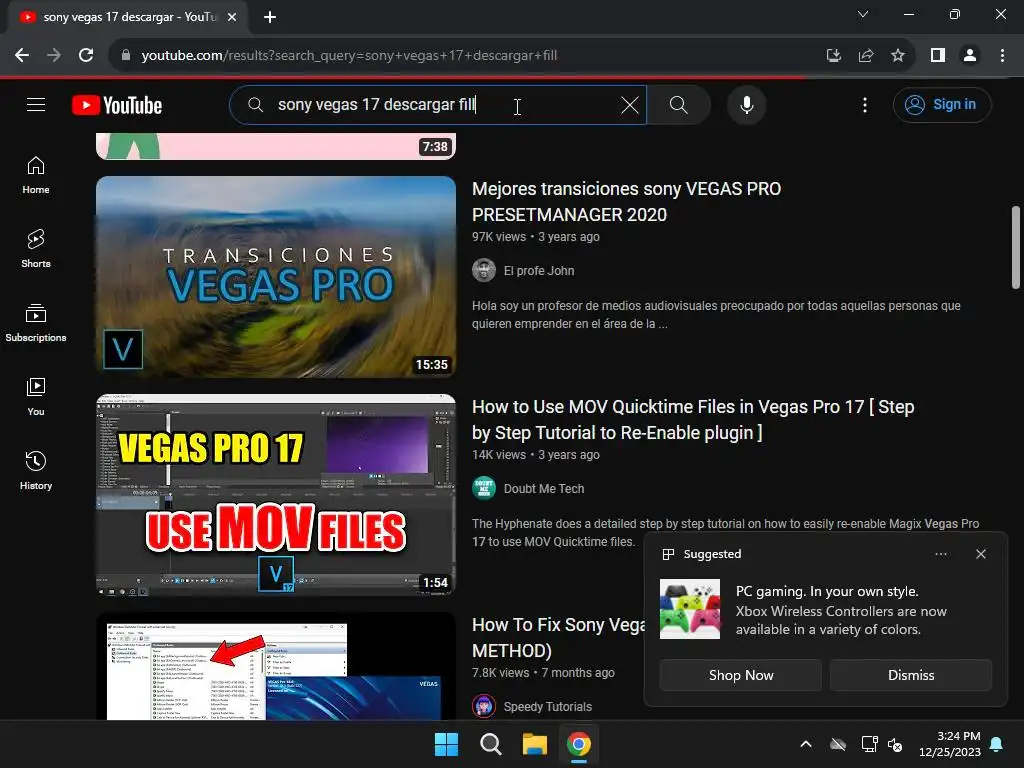Close the YouTube browser tab

pos(231,17)
